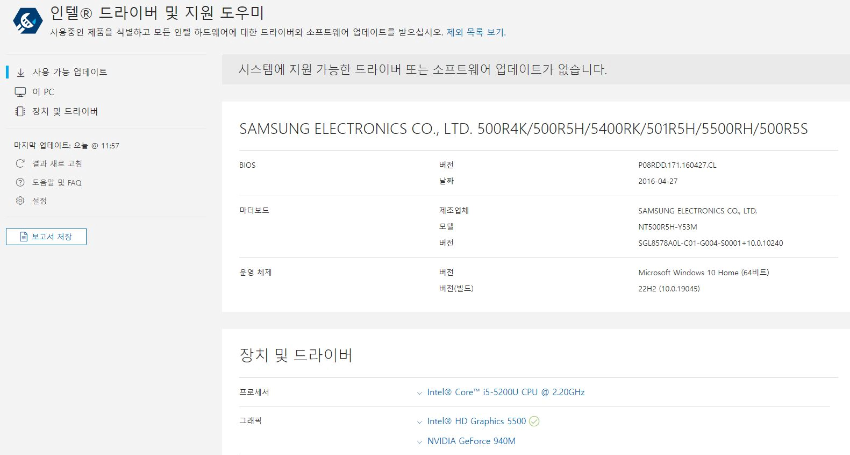Click the 마지막 업데이트 time text

tap(67, 145)
